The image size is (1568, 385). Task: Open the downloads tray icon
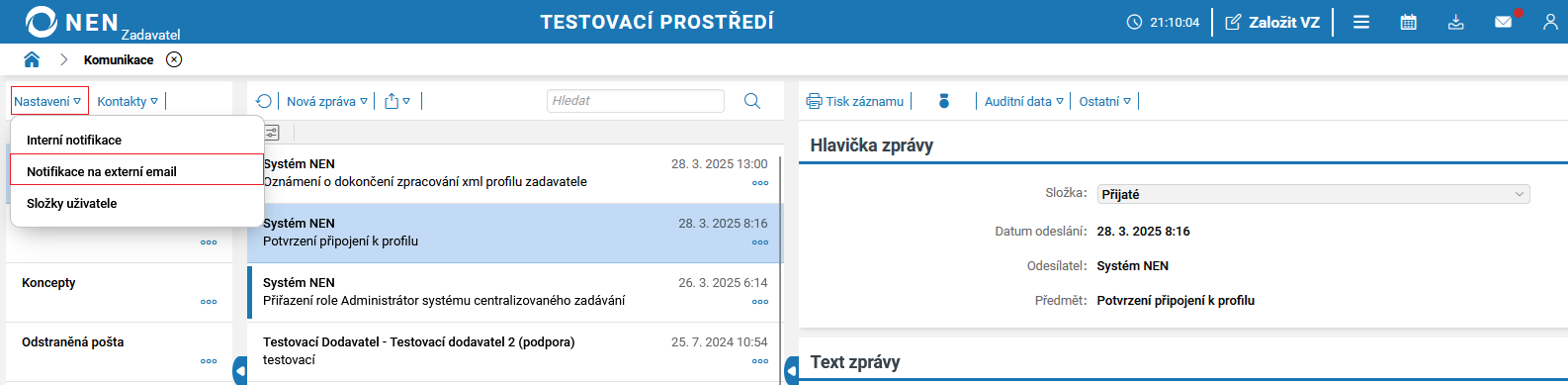1456,22
